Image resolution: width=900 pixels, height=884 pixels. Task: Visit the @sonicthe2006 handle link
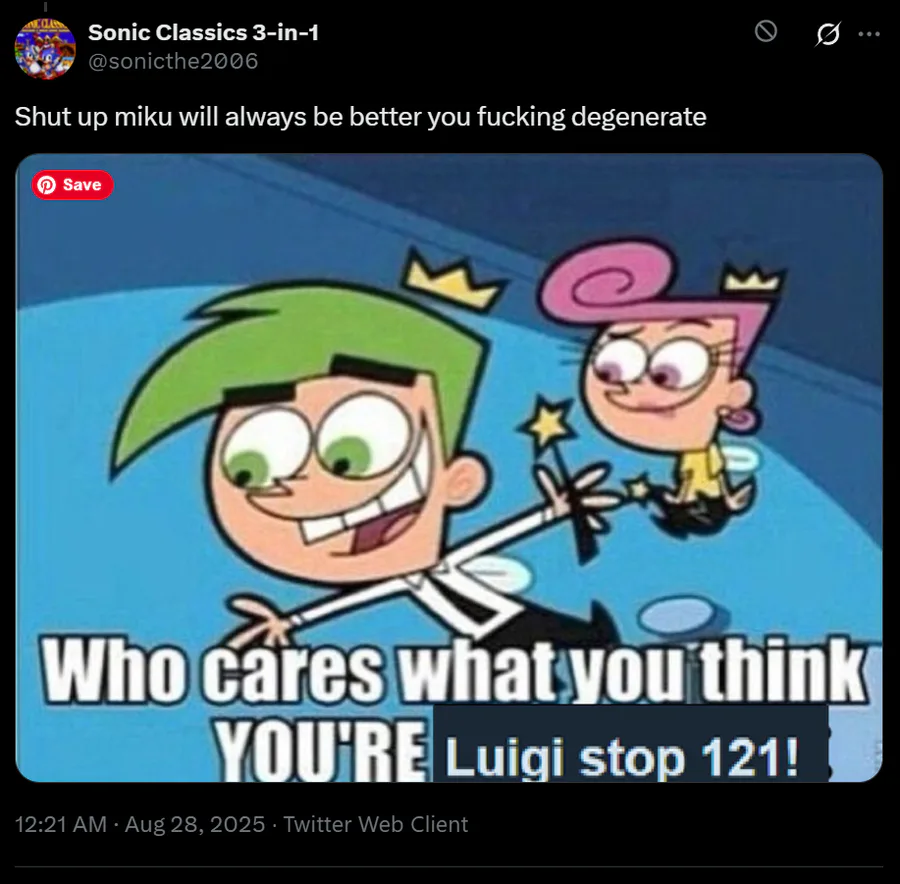click(173, 61)
